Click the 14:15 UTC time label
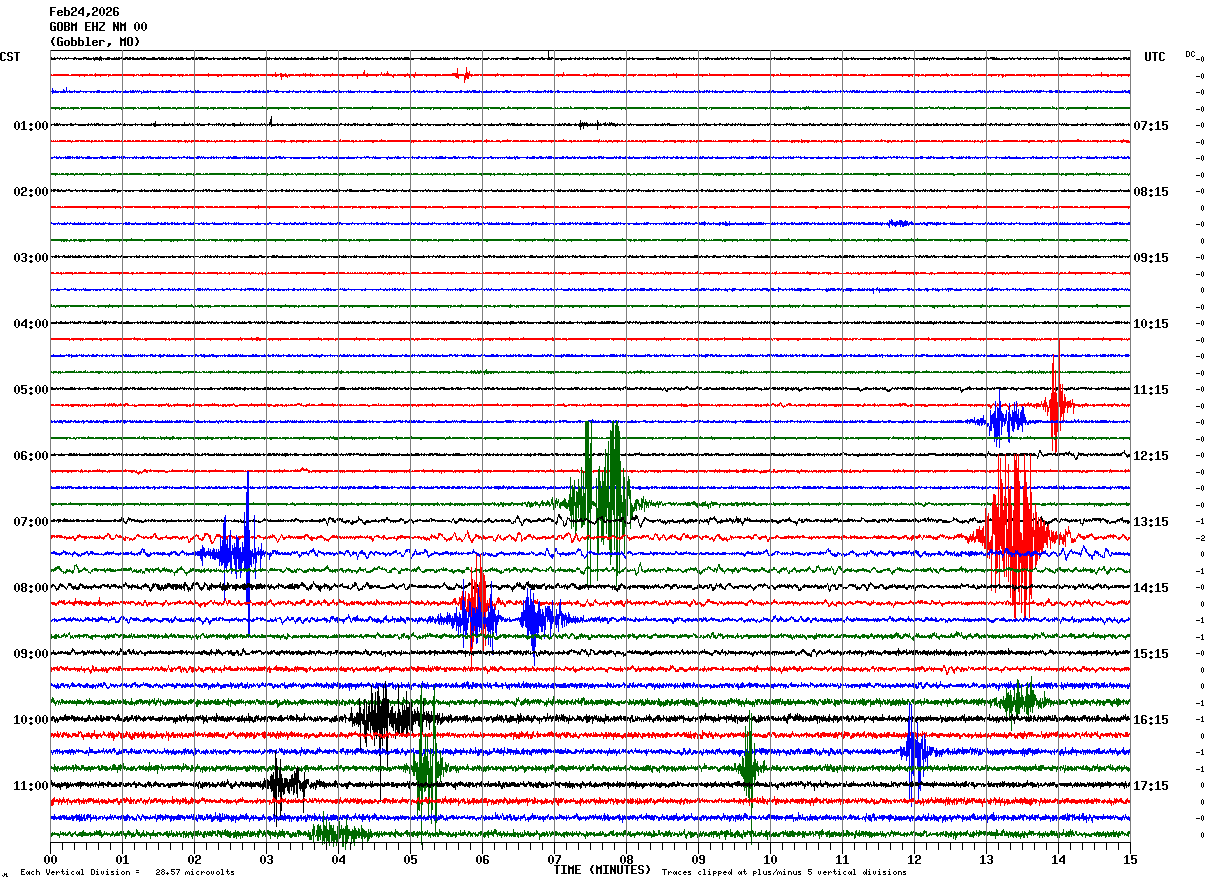The height and width of the screenshot is (886, 1210). click(x=1151, y=588)
